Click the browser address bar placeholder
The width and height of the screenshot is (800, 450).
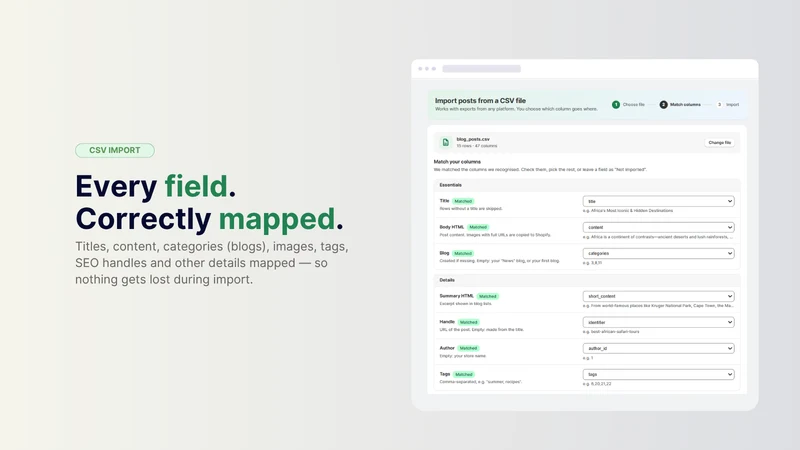[x=481, y=68]
